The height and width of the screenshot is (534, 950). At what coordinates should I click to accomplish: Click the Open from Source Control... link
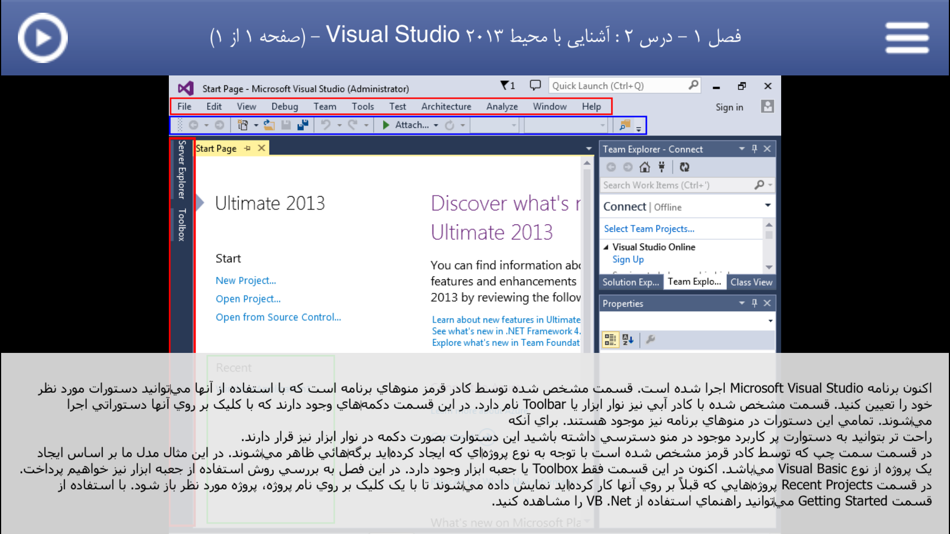pyautogui.click(x=278, y=317)
